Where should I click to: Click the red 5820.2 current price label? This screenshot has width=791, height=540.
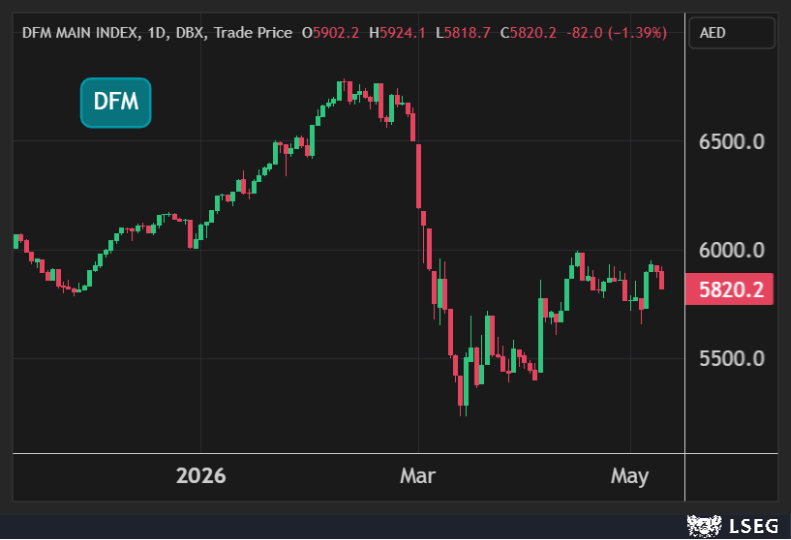[x=729, y=289]
